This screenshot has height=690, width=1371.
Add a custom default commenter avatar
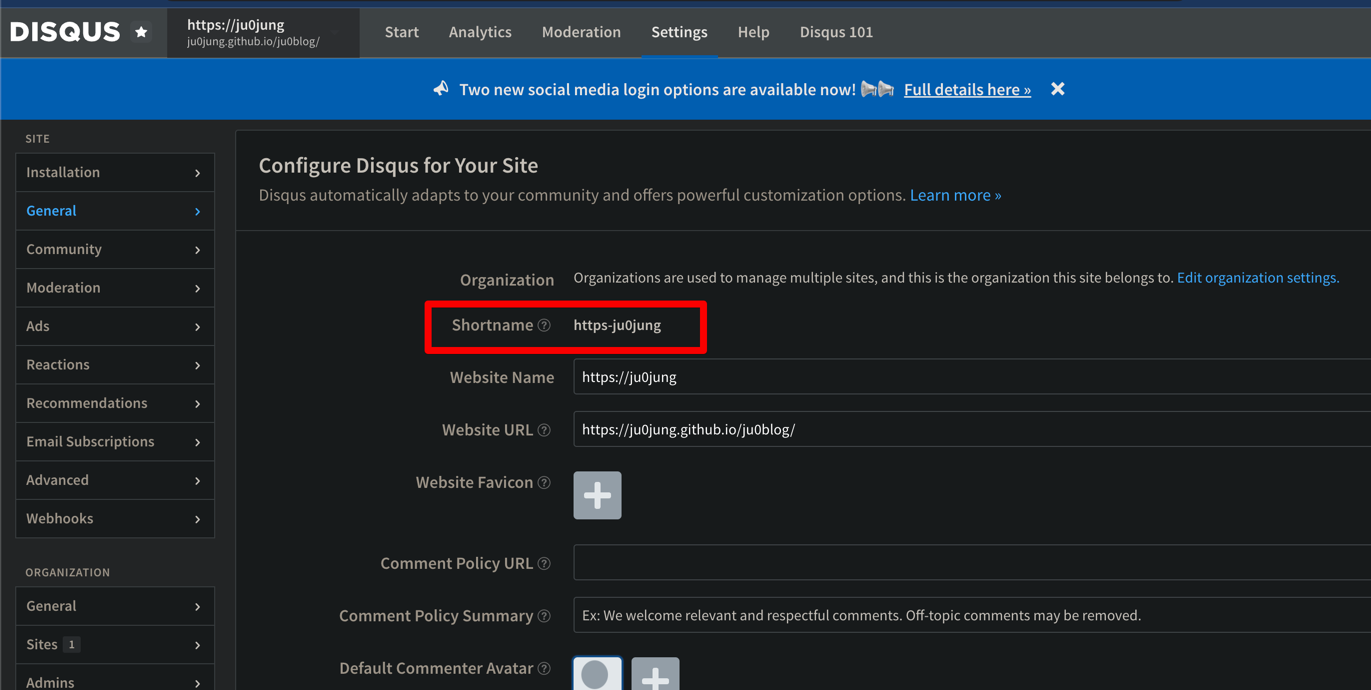point(655,676)
